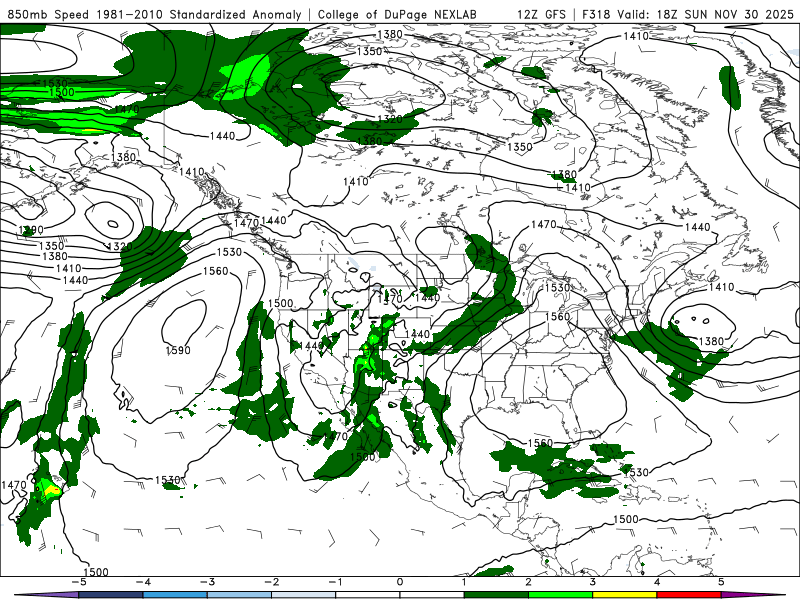Select the dark green colorbar segment between 1 and 2
800x600 pixels.
coord(496,595)
